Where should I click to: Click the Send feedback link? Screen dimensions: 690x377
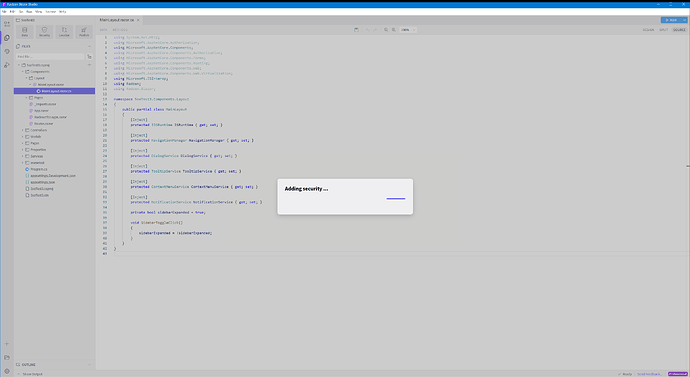coord(649,374)
